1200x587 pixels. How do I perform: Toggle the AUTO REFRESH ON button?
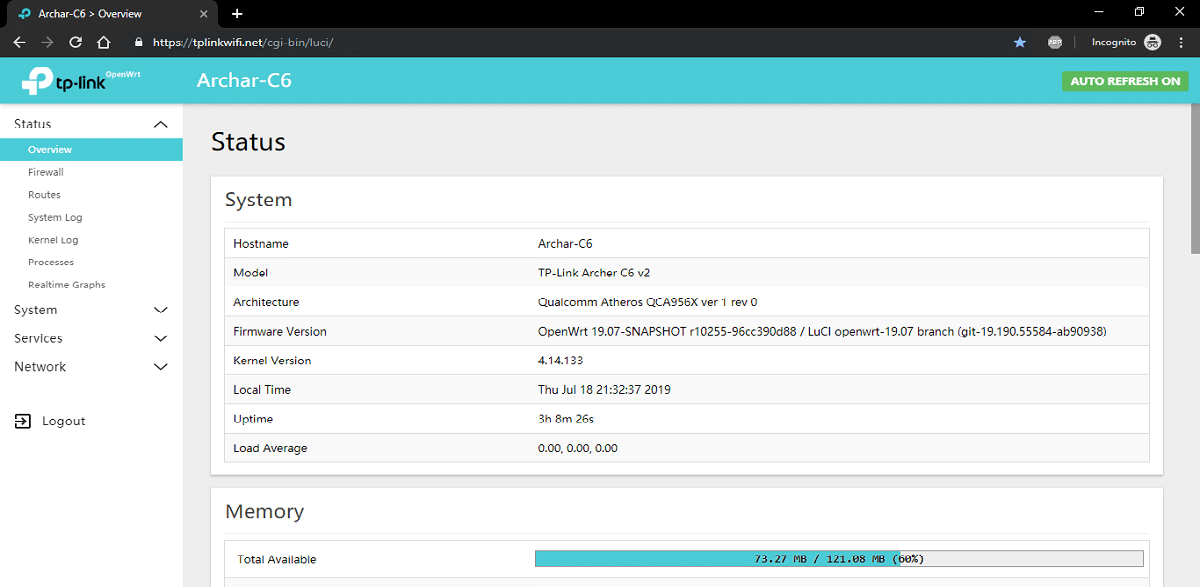1125,81
